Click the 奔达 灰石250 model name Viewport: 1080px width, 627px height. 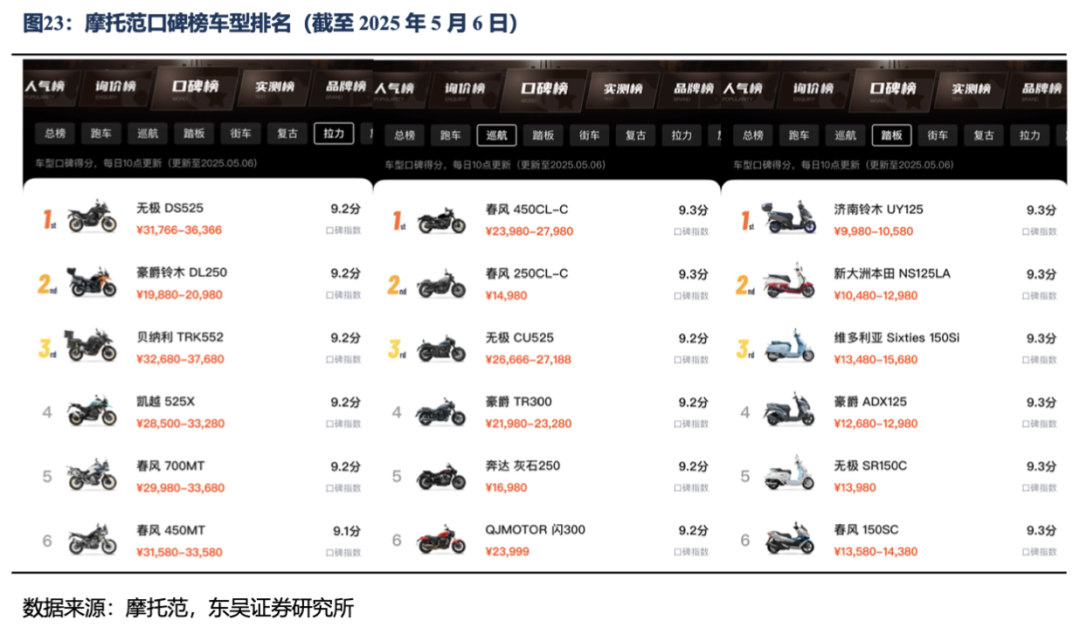click(x=523, y=466)
